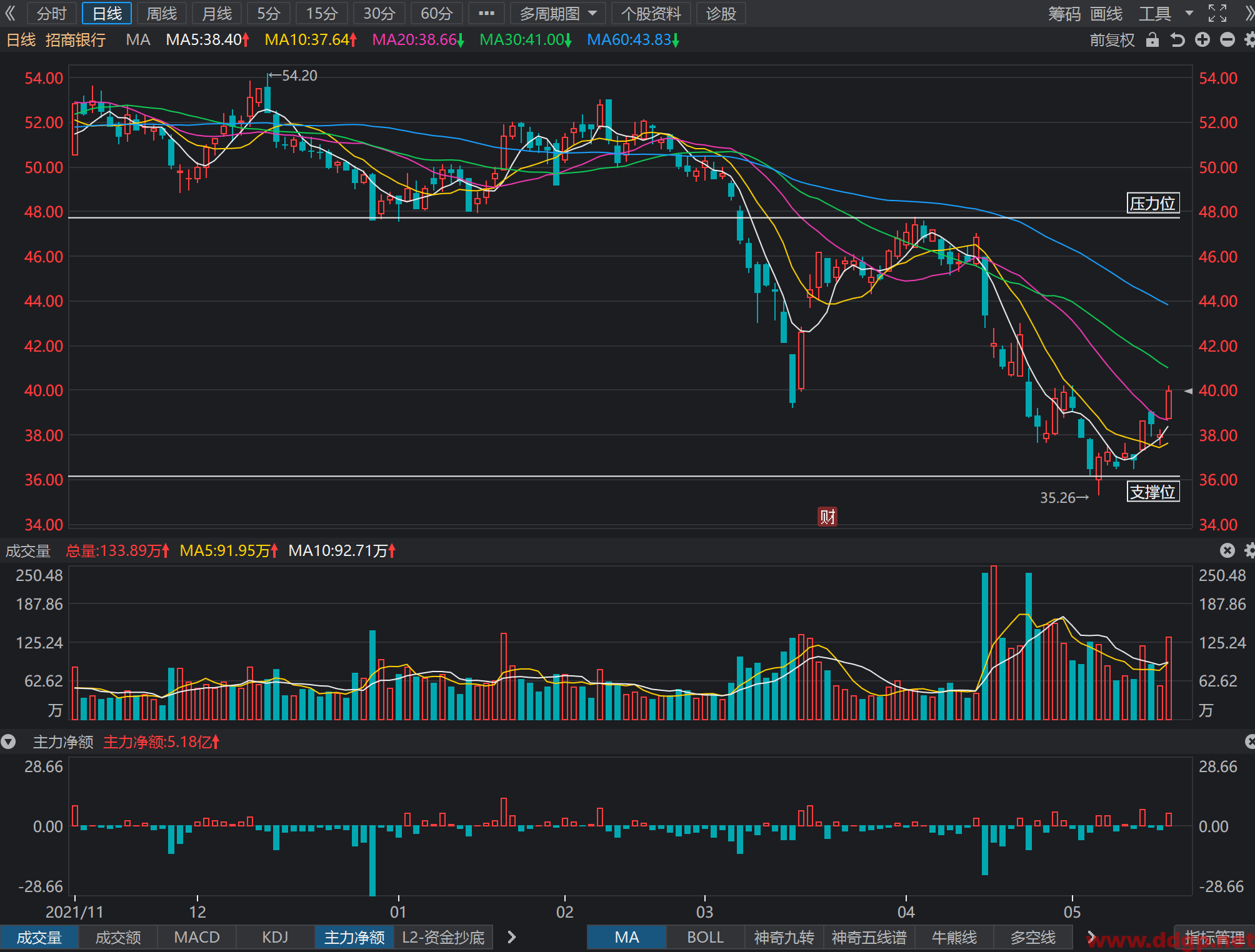Viewport: 1255px width, 952px height.
Task: Click the MA60:43.83 legend value
Action: pos(633,40)
